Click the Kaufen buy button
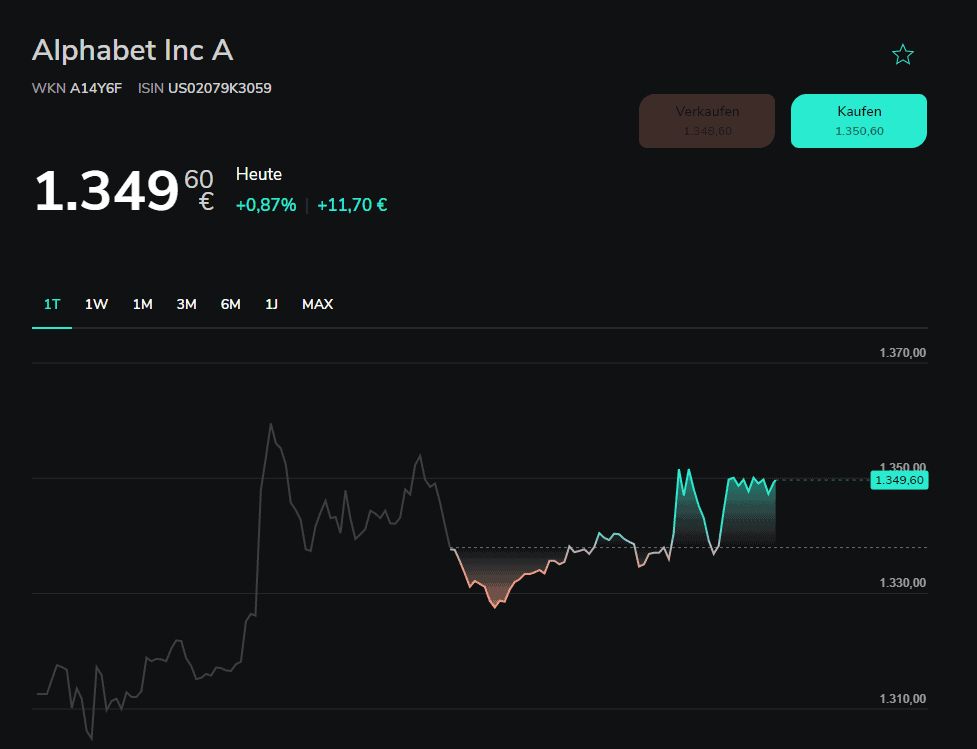Screen dimensions: 977x749 click(x=858, y=121)
